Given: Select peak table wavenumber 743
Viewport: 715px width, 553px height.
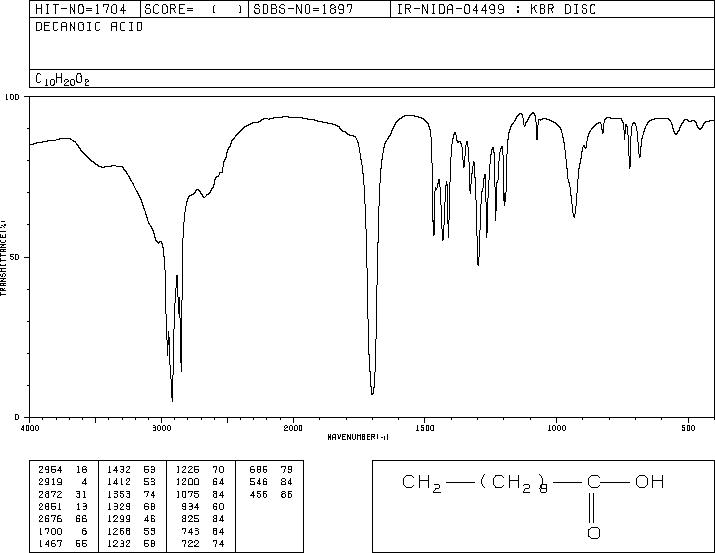Looking at the screenshot, I should pyautogui.click(x=190, y=531).
